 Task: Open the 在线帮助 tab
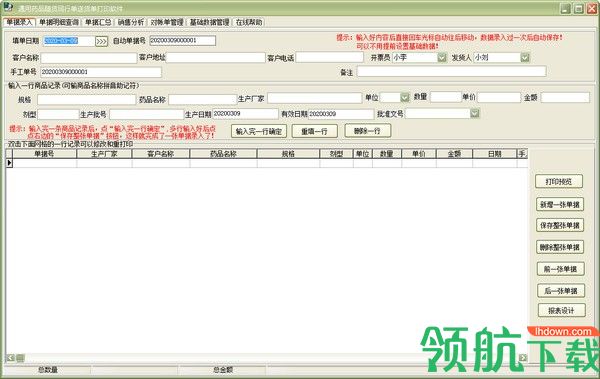(x=249, y=22)
